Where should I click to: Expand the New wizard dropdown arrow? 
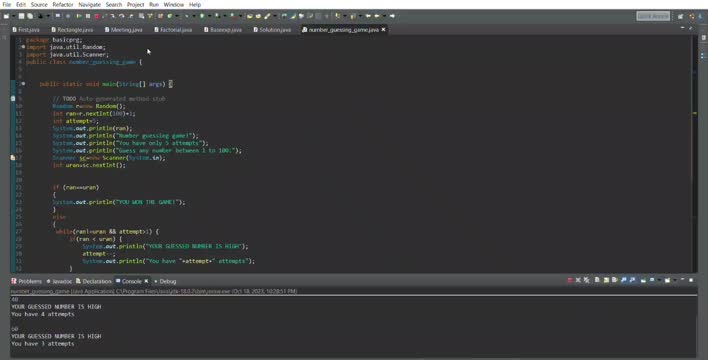coord(14,16)
